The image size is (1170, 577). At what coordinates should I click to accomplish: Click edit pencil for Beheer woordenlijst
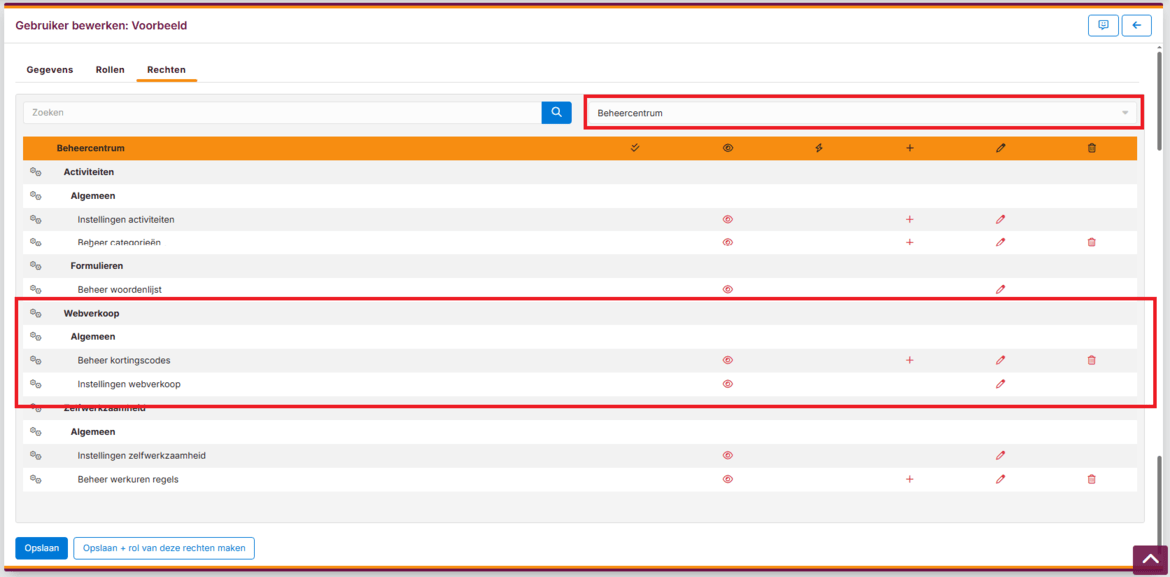[x=1000, y=290]
